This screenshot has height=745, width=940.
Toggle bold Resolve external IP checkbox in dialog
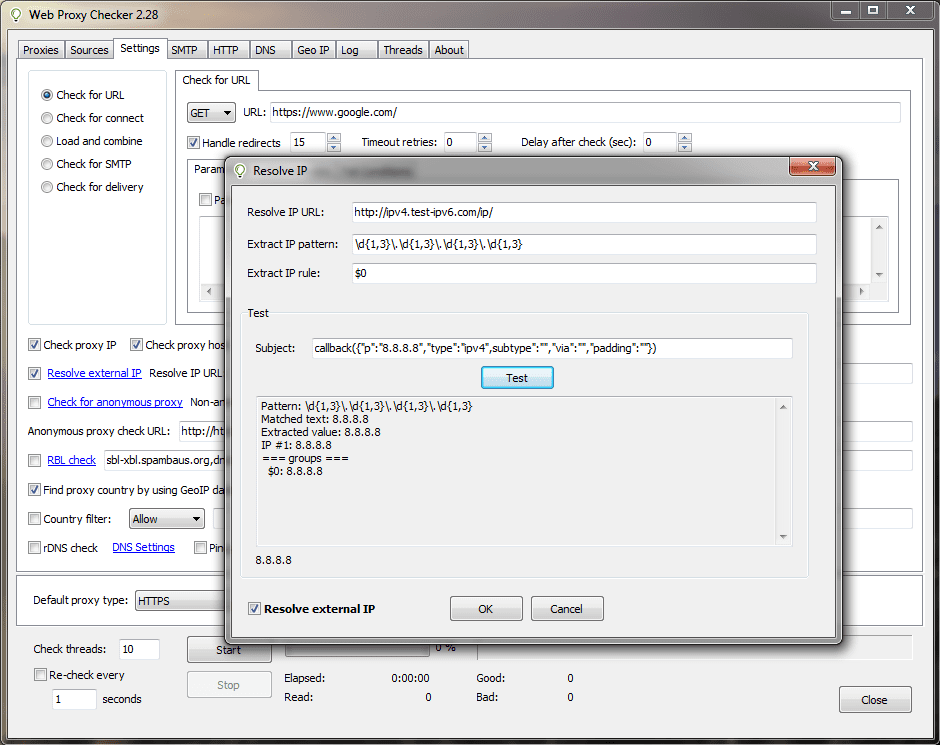coord(254,609)
